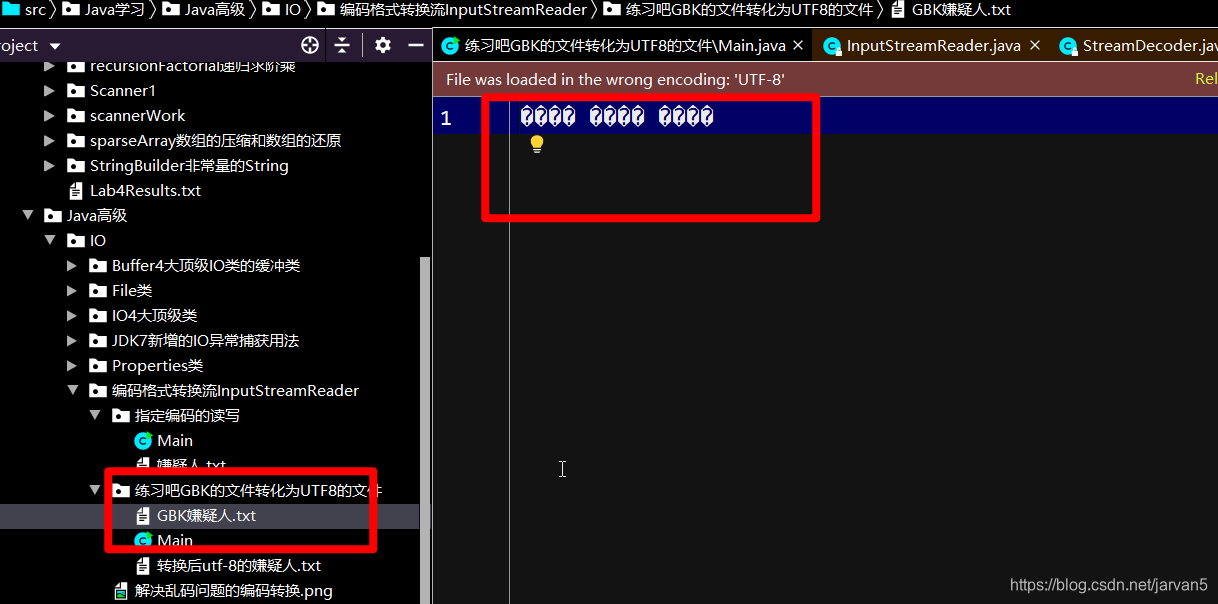
Task: Click the locate/scroll-from-source target icon
Action: tap(310, 45)
